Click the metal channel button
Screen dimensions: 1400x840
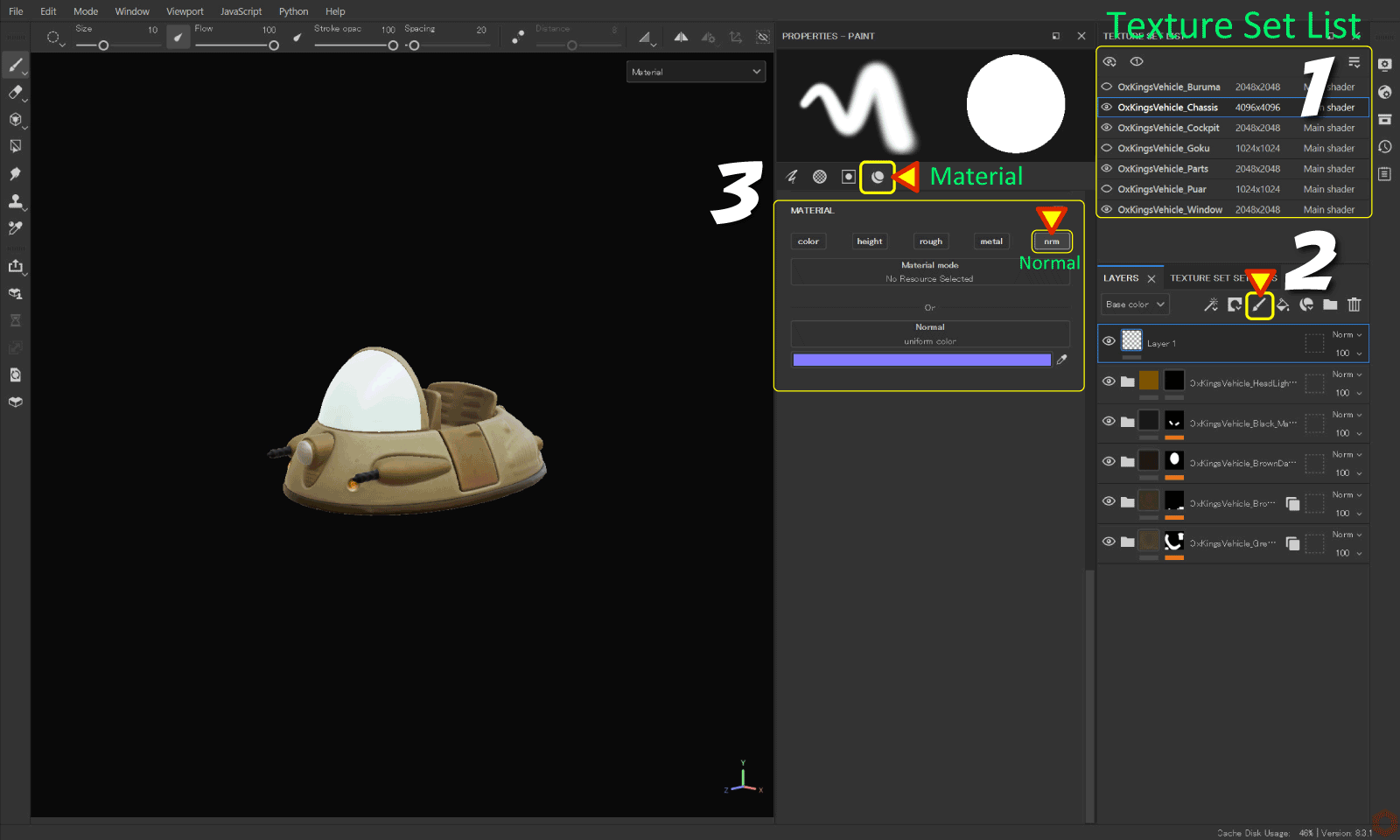click(991, 241)
